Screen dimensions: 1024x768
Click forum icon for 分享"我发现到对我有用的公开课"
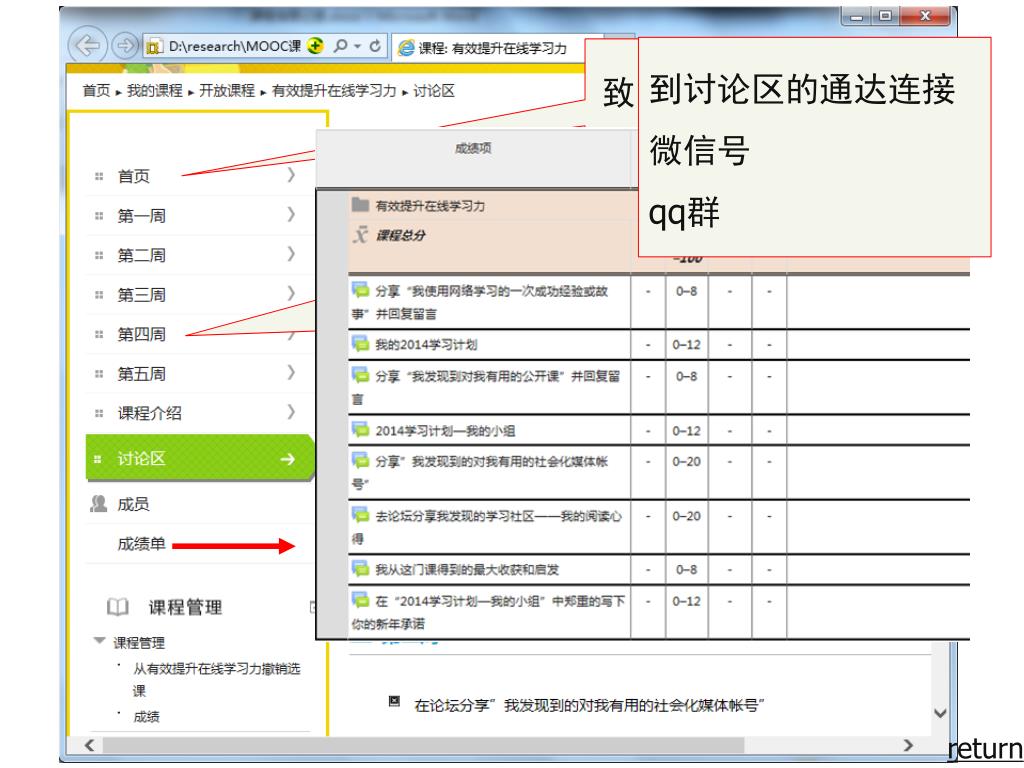point(360,375)
